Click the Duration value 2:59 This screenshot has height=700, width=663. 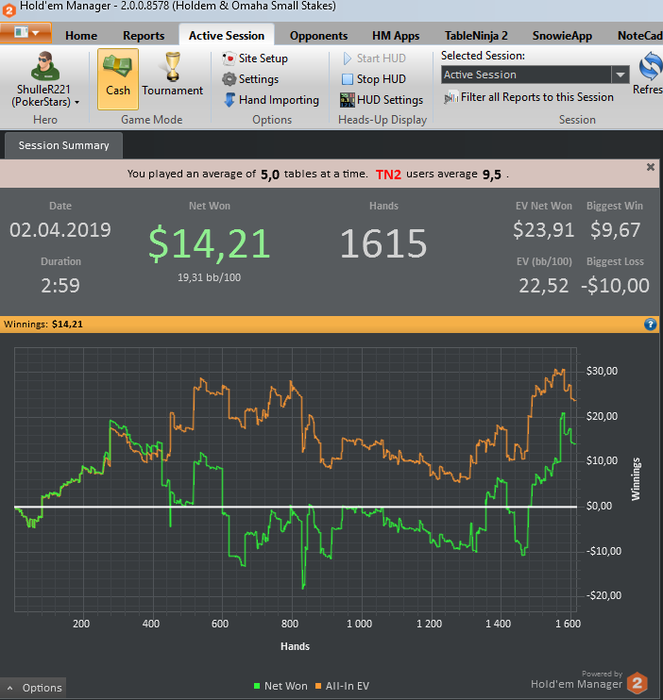tap(60, 286)
